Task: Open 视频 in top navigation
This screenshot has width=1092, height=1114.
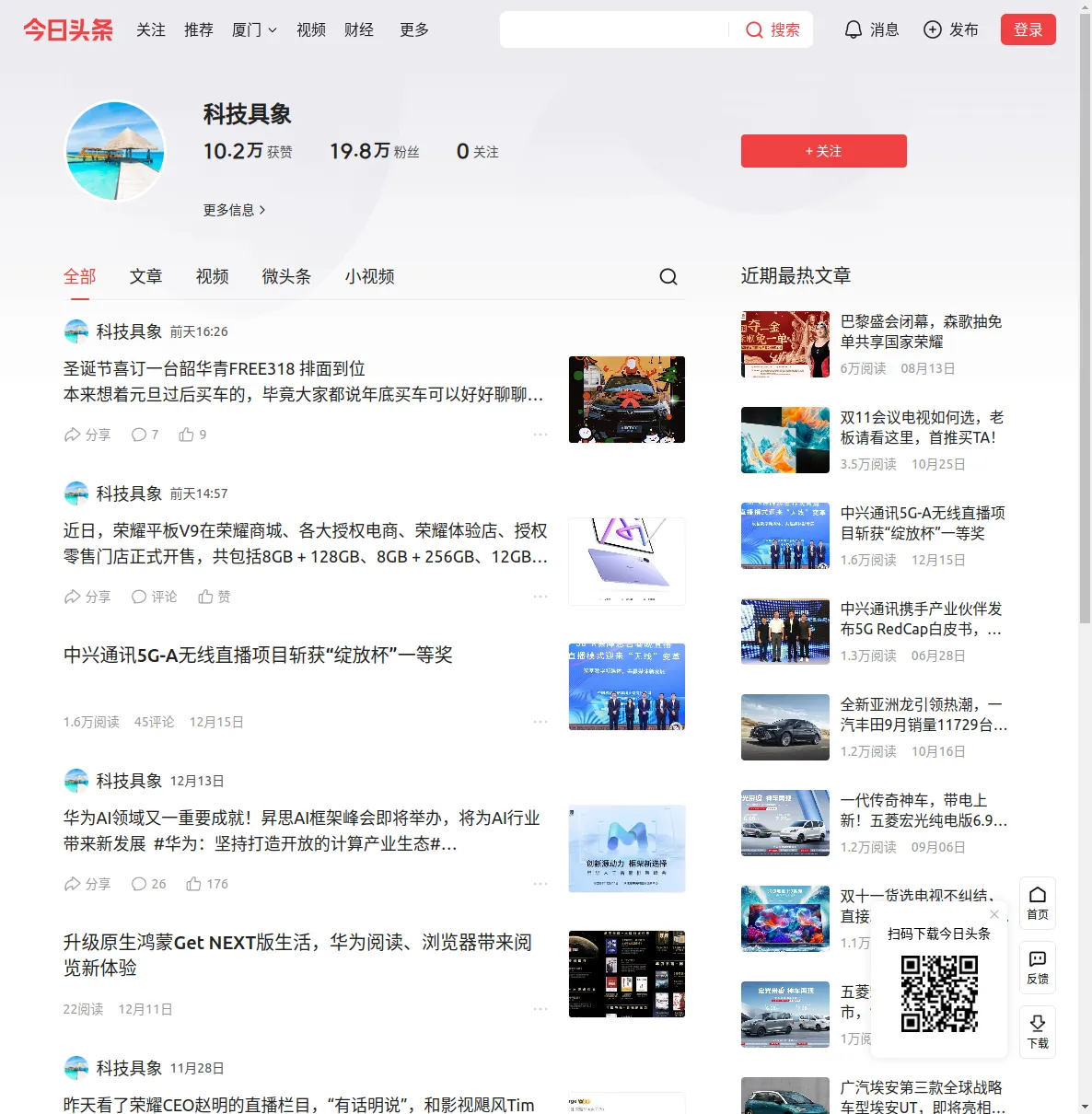Action: pos(311,29)
